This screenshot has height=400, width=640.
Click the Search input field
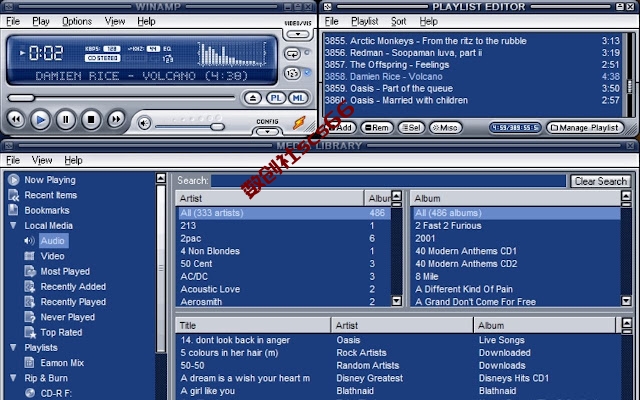click(388, 181)
